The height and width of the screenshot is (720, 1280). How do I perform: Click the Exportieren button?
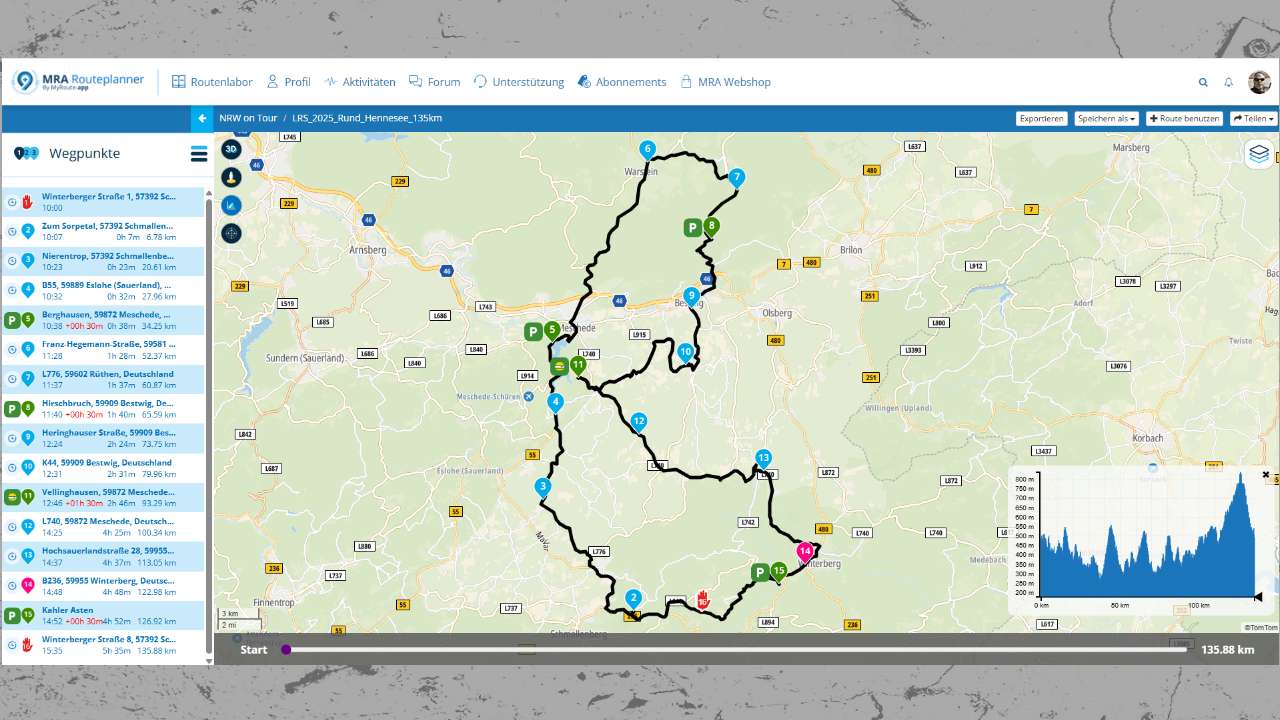tap(1041, 118)
